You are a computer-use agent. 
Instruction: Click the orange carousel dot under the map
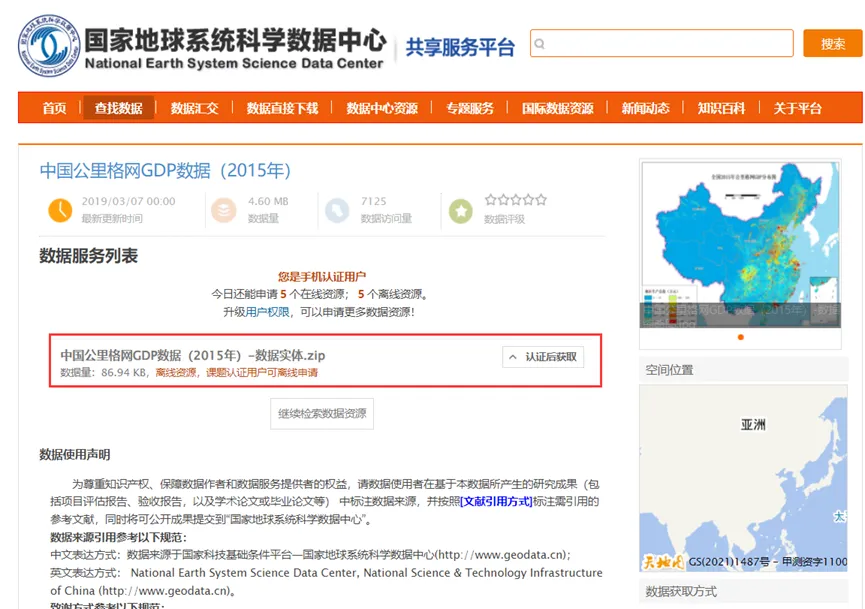coord(740,337)
